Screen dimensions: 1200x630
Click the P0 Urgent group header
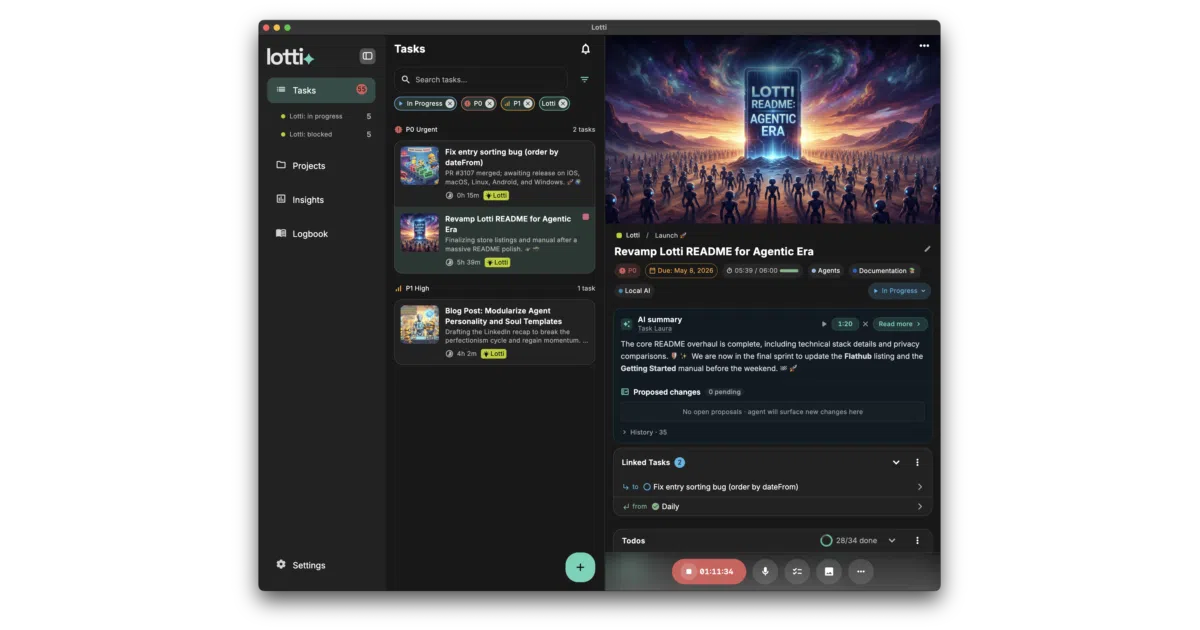pos(416,129)
